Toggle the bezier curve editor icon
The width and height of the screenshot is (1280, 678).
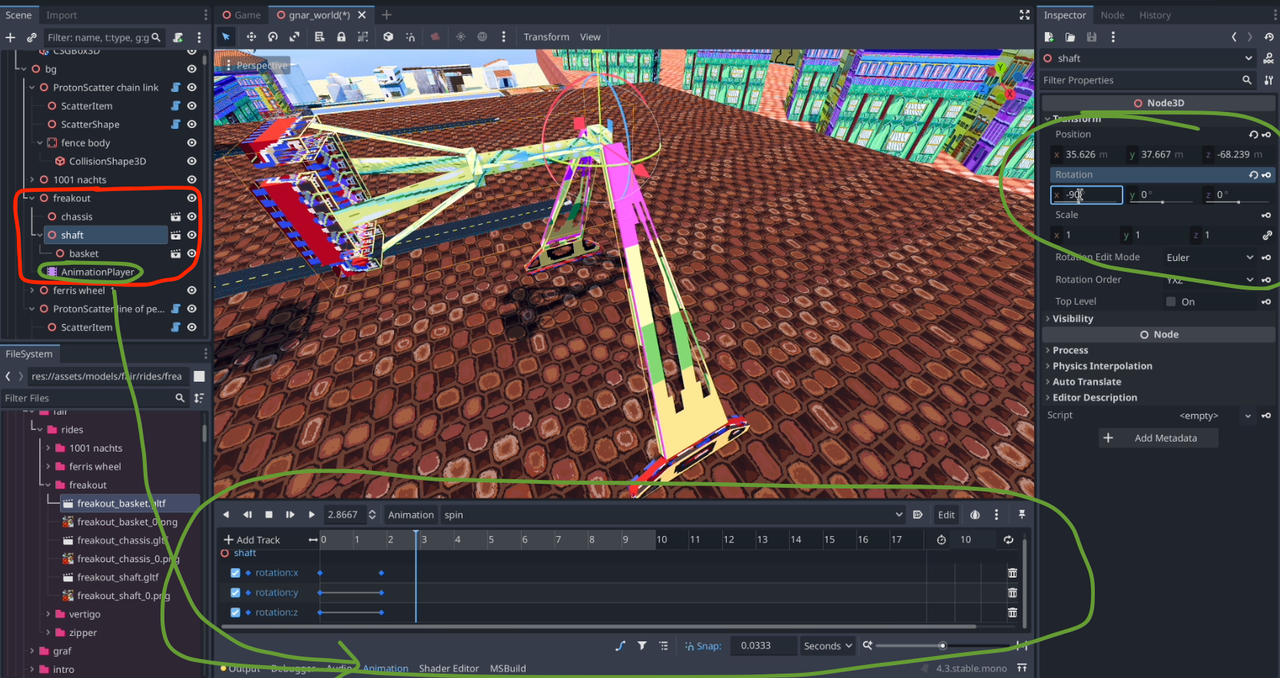click(620, 646)
